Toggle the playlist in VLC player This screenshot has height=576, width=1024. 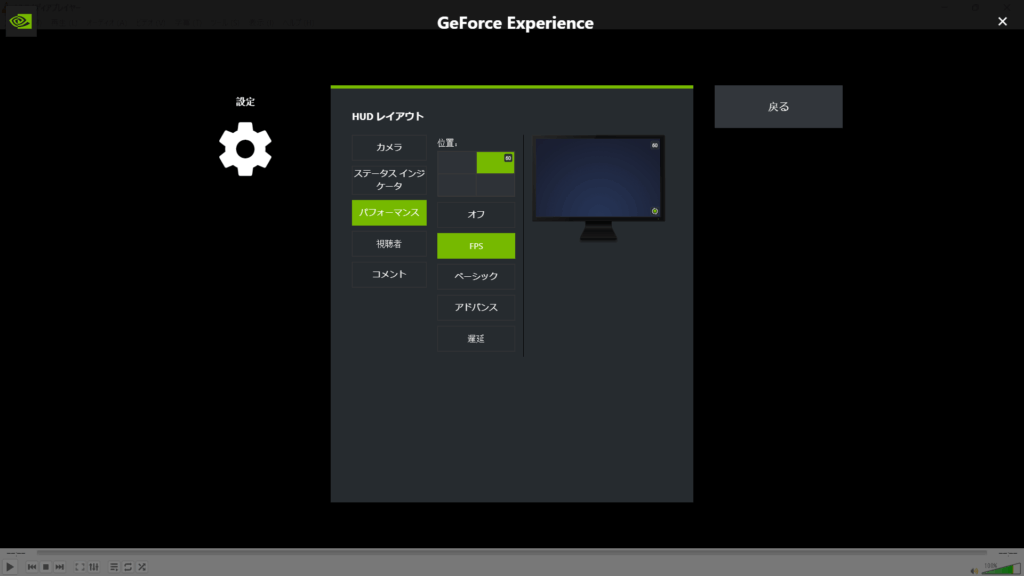click(x=114, y=567)
